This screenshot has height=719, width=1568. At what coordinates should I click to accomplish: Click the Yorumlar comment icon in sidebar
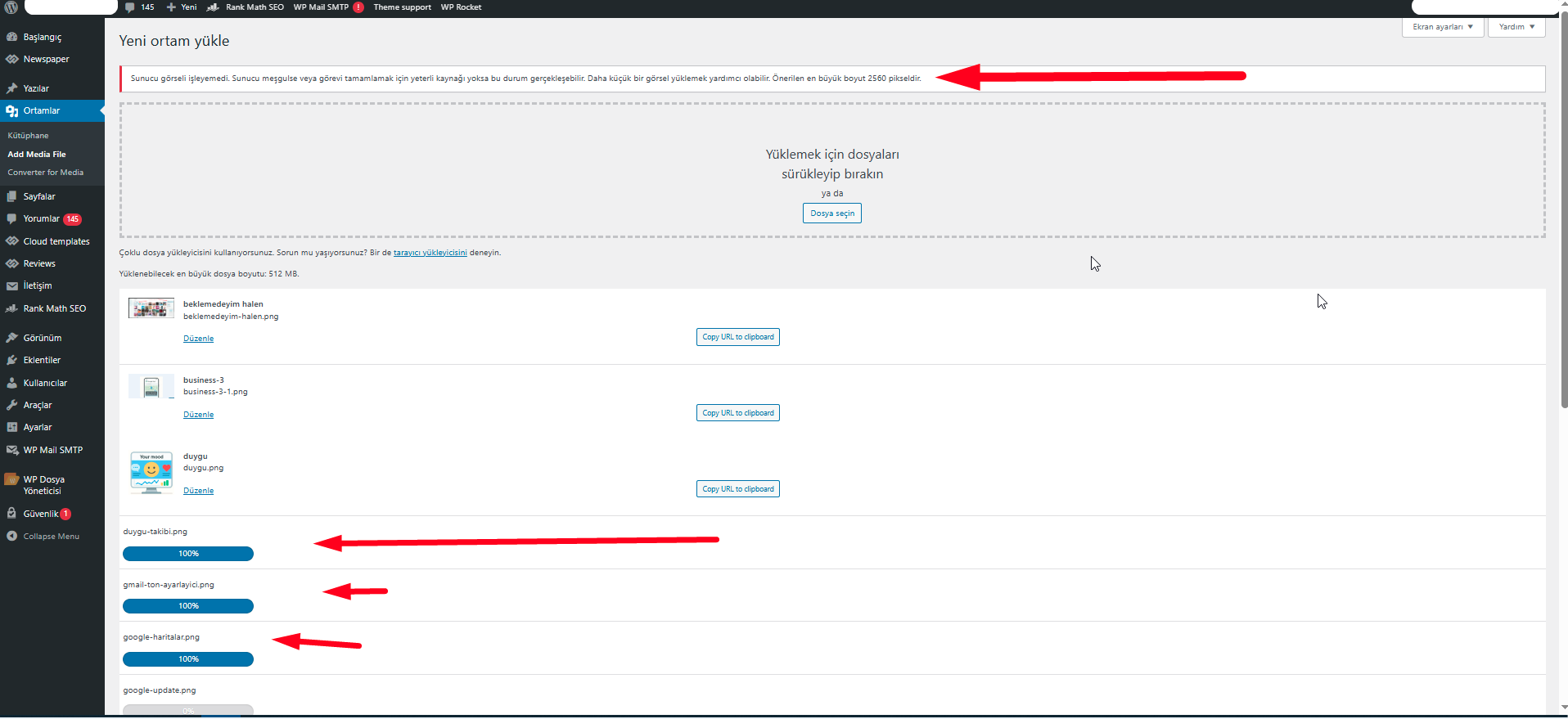click(11, 219)
